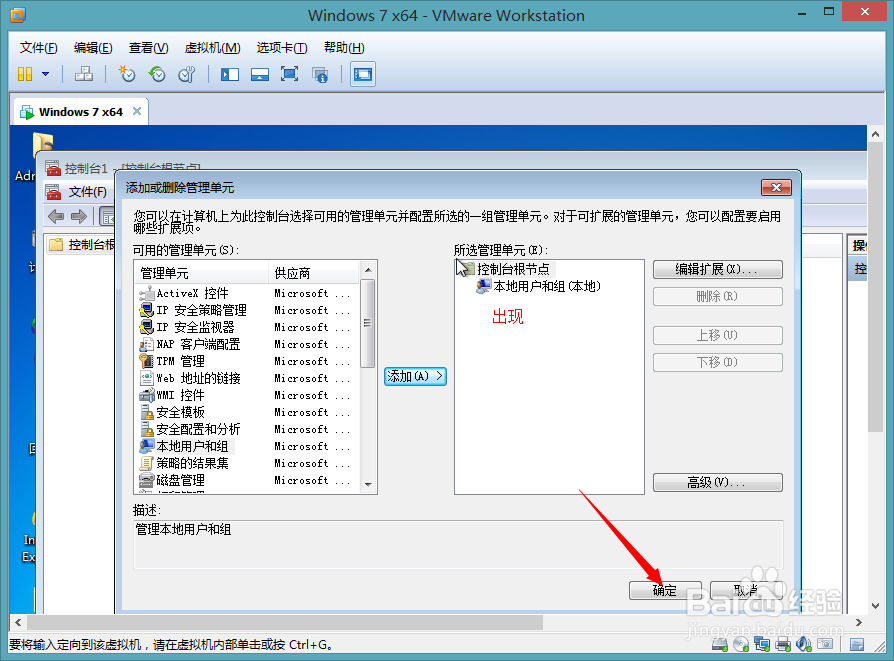Viewport: 894px width, 661px height.
Task: Click the revert to snapshot icon
Action: [x=157, y=74]
